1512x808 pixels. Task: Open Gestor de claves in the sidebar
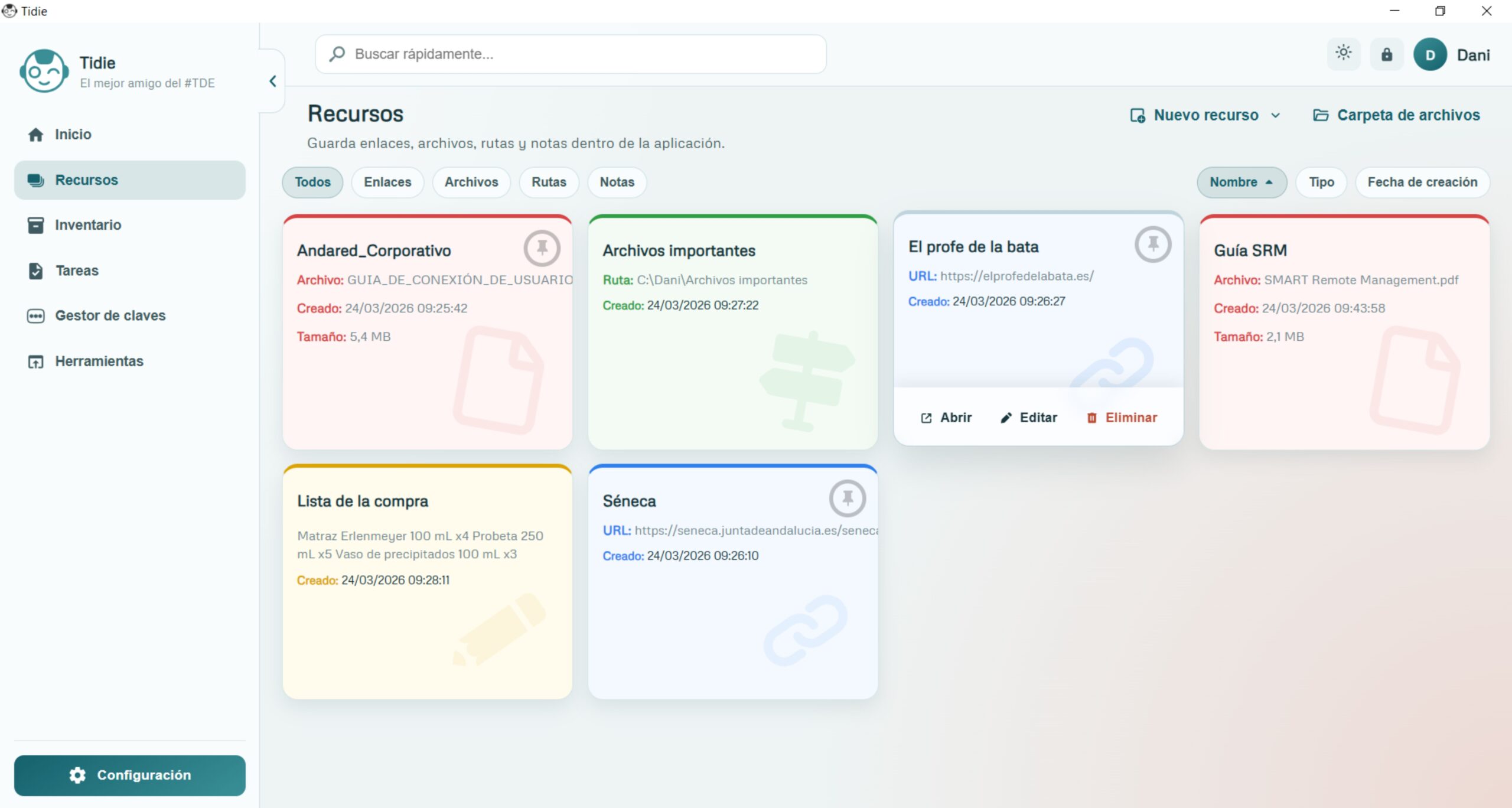pos(110,316)
